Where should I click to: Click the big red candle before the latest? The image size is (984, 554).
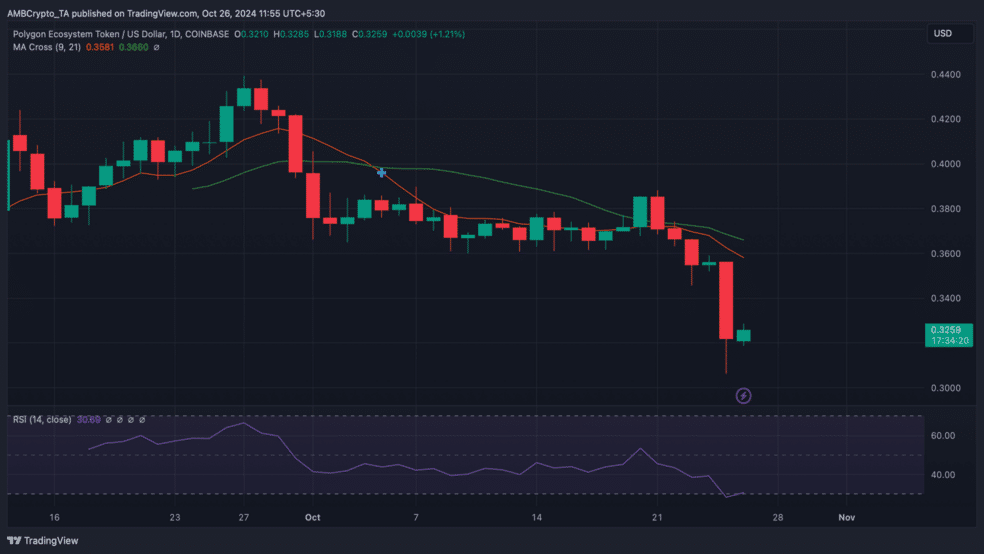click(726, 301)
